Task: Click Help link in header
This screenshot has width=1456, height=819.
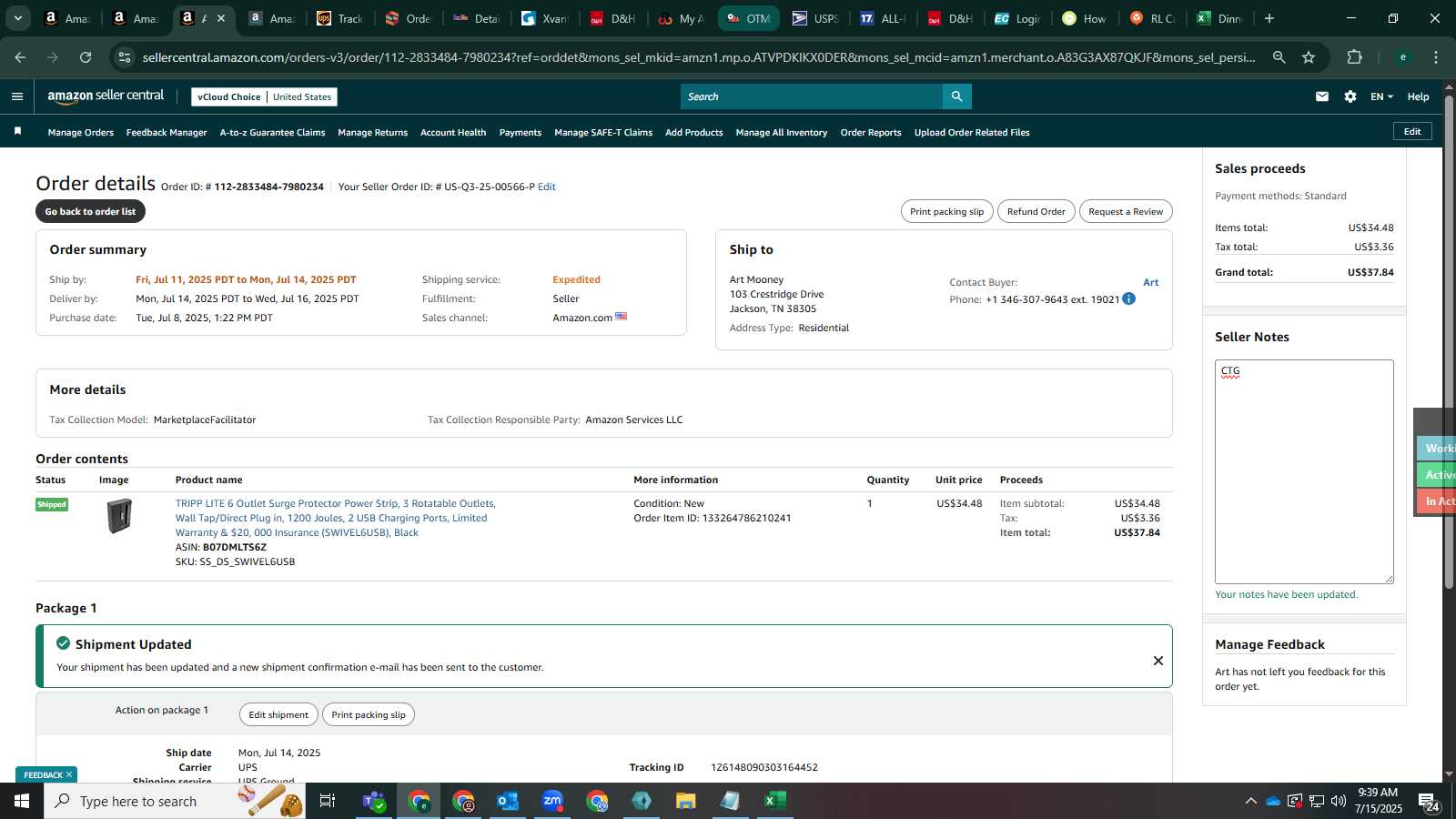Action: pos(1418,96)
